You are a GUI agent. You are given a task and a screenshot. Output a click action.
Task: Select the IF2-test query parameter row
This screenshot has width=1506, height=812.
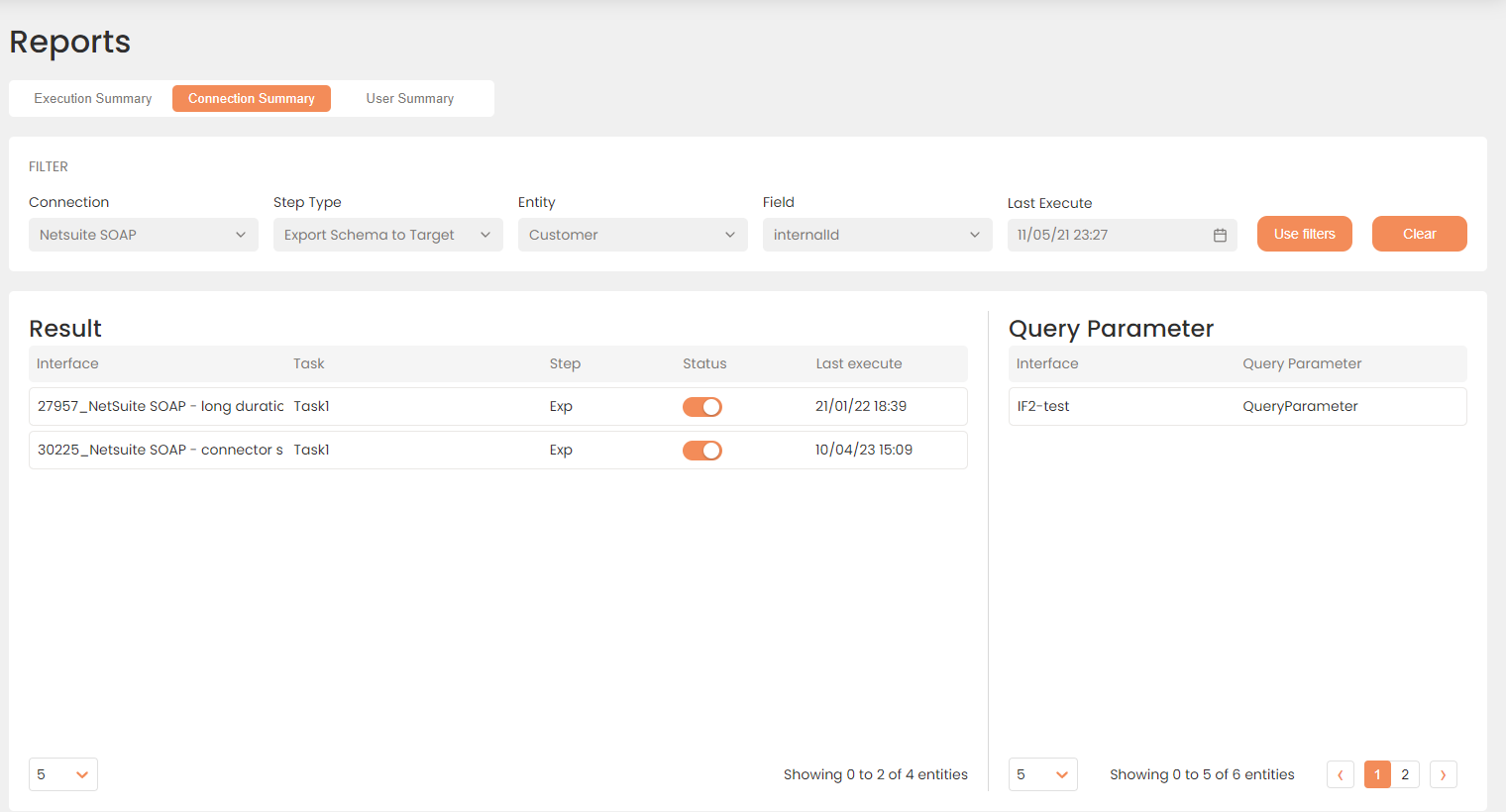click(x=1237, y=406)
